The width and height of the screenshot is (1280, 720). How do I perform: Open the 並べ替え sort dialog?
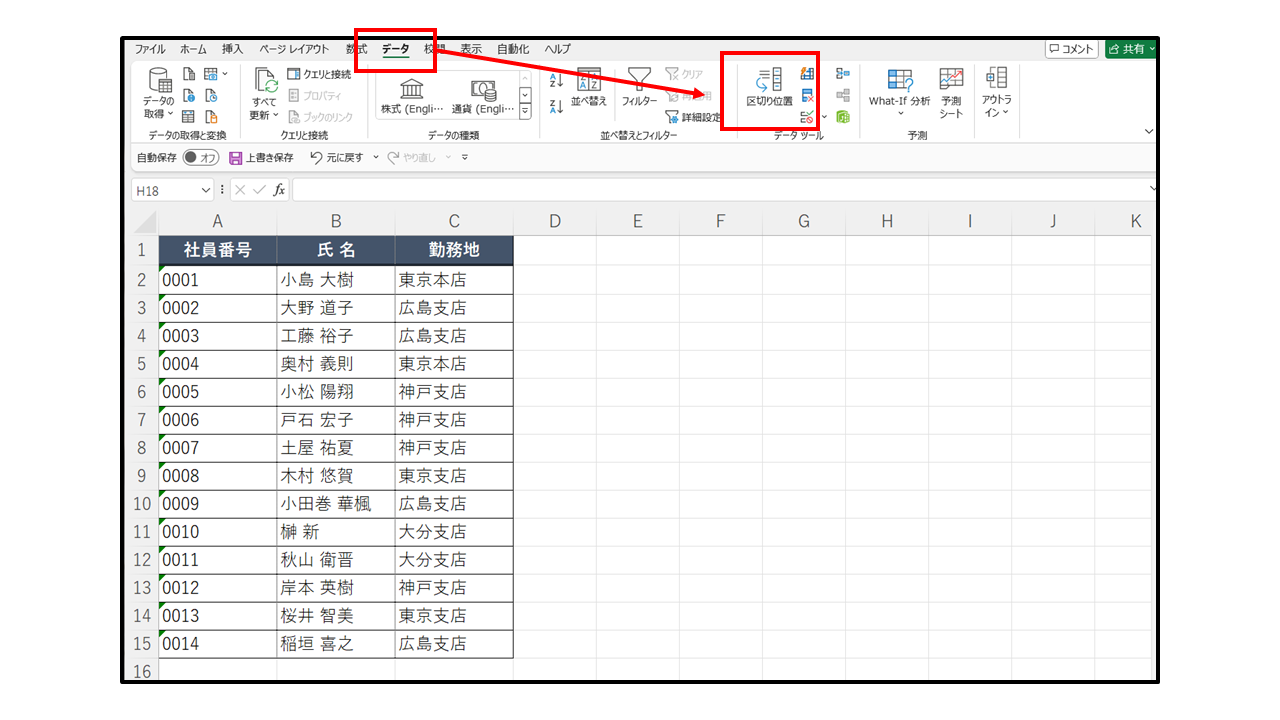(589, 87)
